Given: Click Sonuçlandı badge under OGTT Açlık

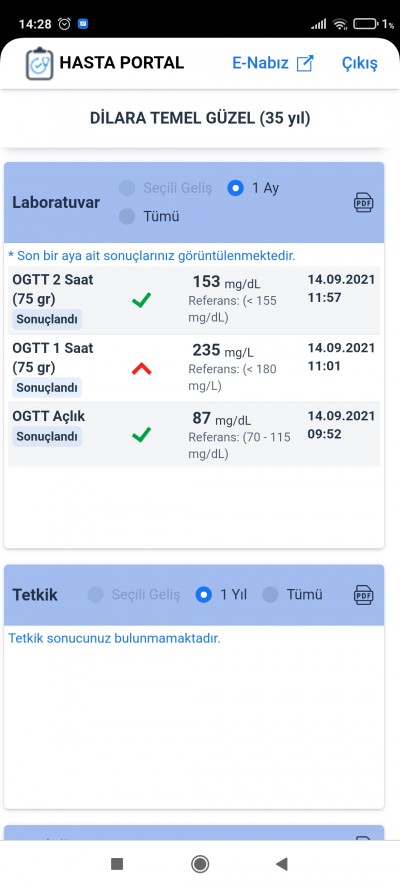Looking at the screenshot, I should coord(47,437).
